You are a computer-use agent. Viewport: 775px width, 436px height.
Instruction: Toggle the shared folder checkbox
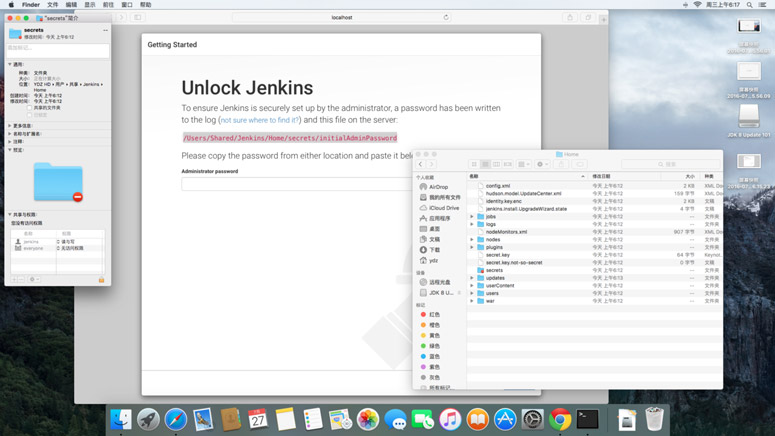pos(30,108)
